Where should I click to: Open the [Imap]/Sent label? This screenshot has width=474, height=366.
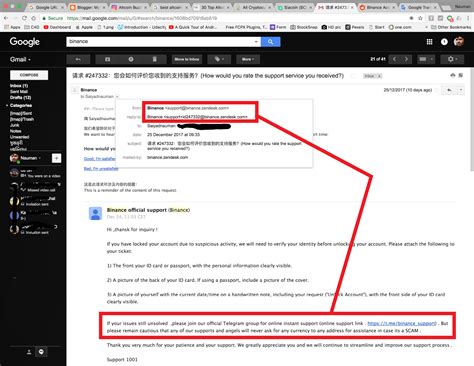pyautogui.click(x=21, y=113)
